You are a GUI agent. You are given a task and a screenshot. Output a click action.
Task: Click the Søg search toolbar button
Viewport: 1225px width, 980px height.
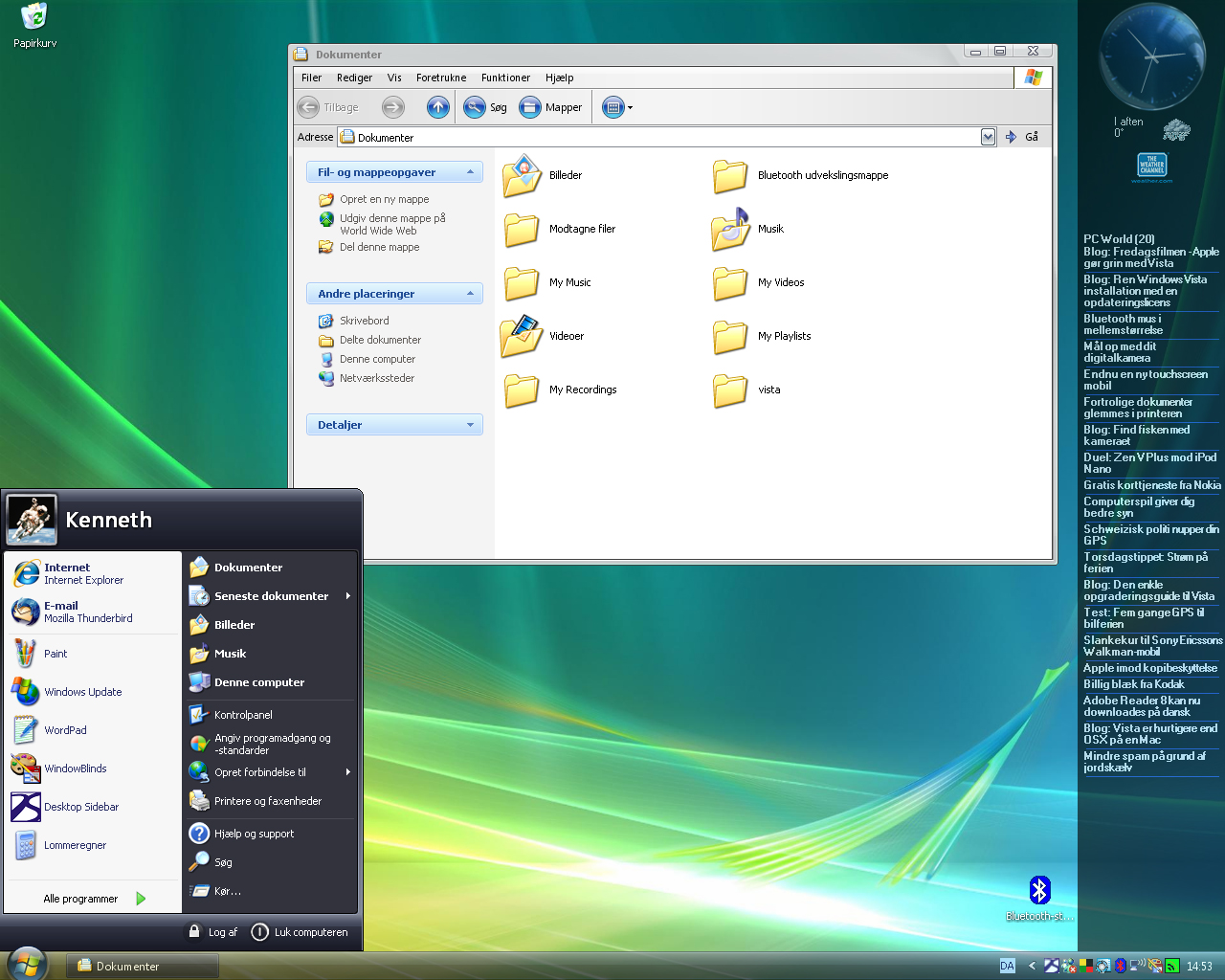coord(485,107)
